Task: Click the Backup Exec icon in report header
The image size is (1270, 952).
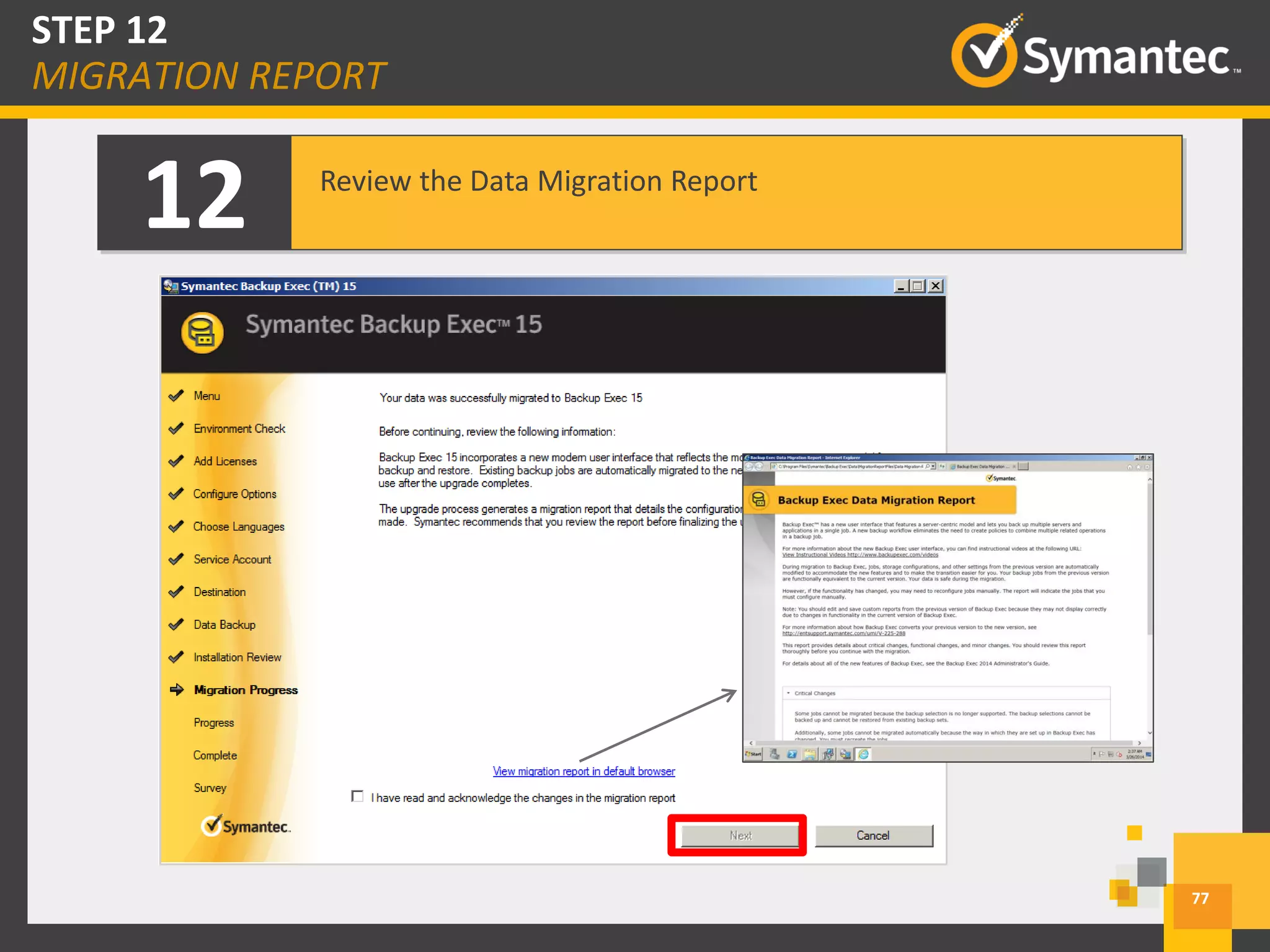Action: tap(758, 499)
